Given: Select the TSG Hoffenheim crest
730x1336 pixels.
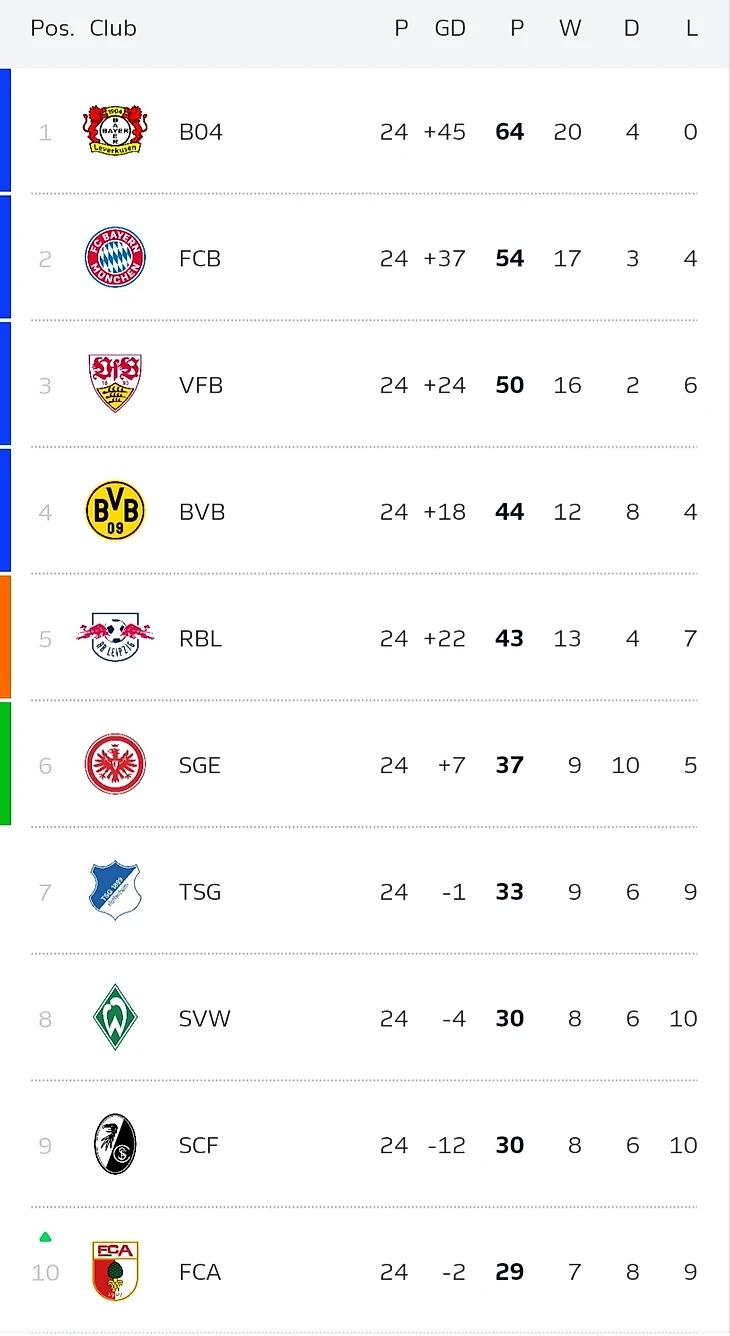Looking at the screenshot, I should point(115,891).
